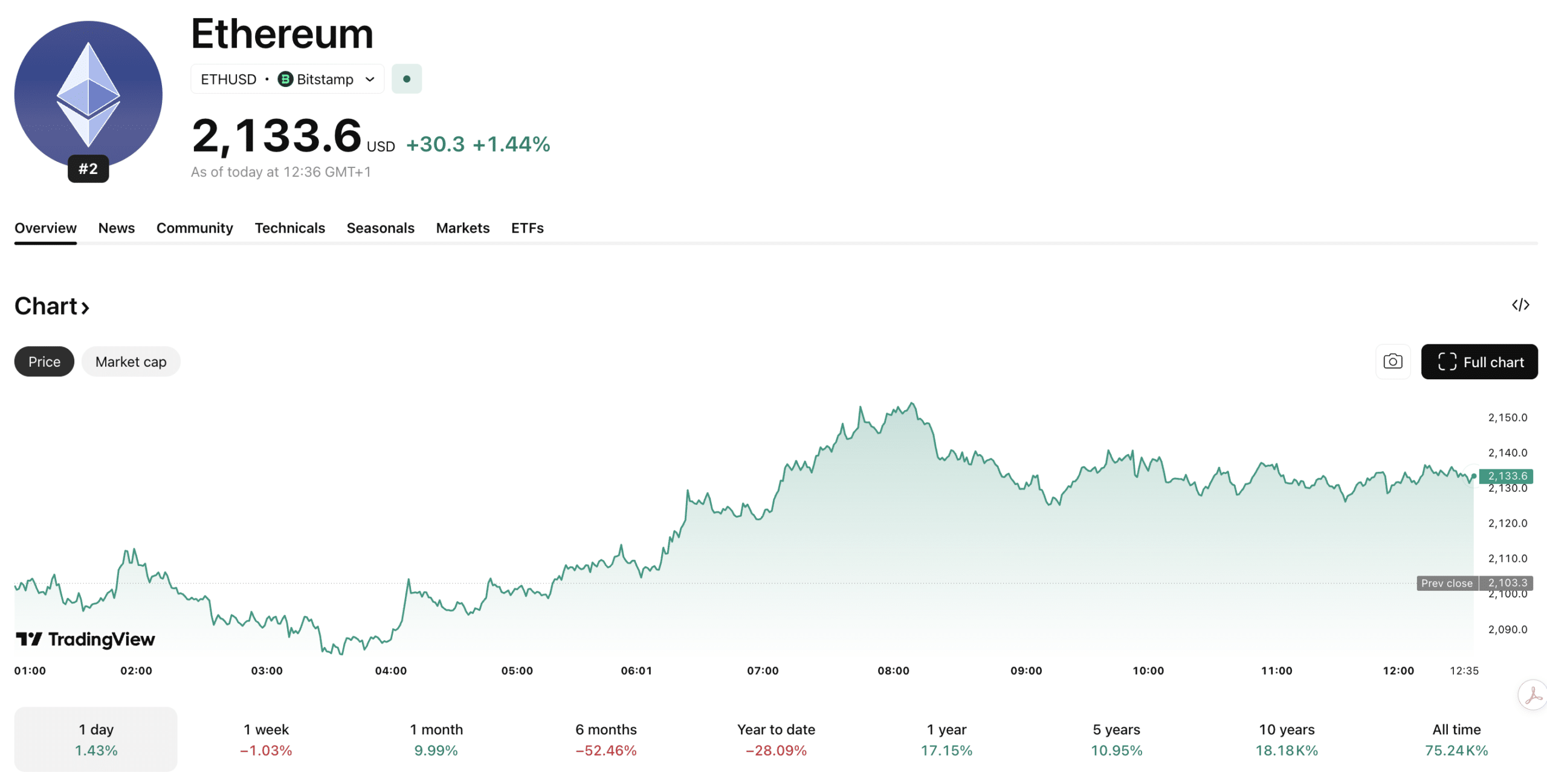Select the 1 week range
This screenshot has width=1547, height=784.
266,739
